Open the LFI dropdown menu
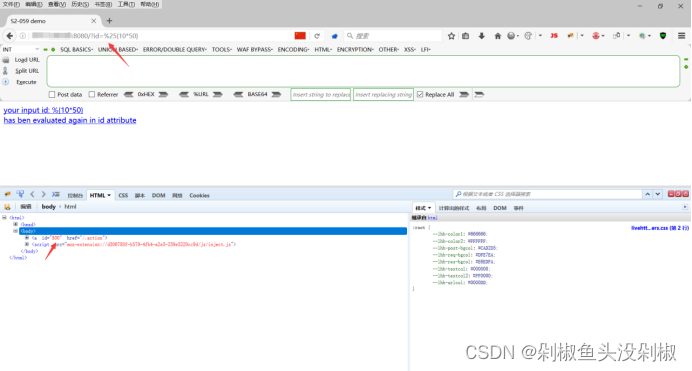Viewport: 692px width, 371px height. pyautogui.click(x=425, y=49)
